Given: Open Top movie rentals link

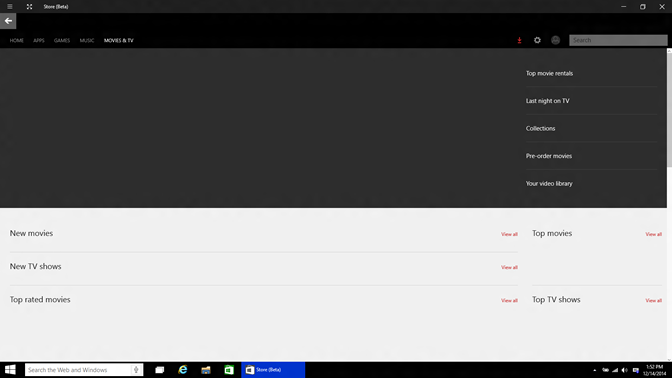Looking at the screenshot, I should pos(549,73).
